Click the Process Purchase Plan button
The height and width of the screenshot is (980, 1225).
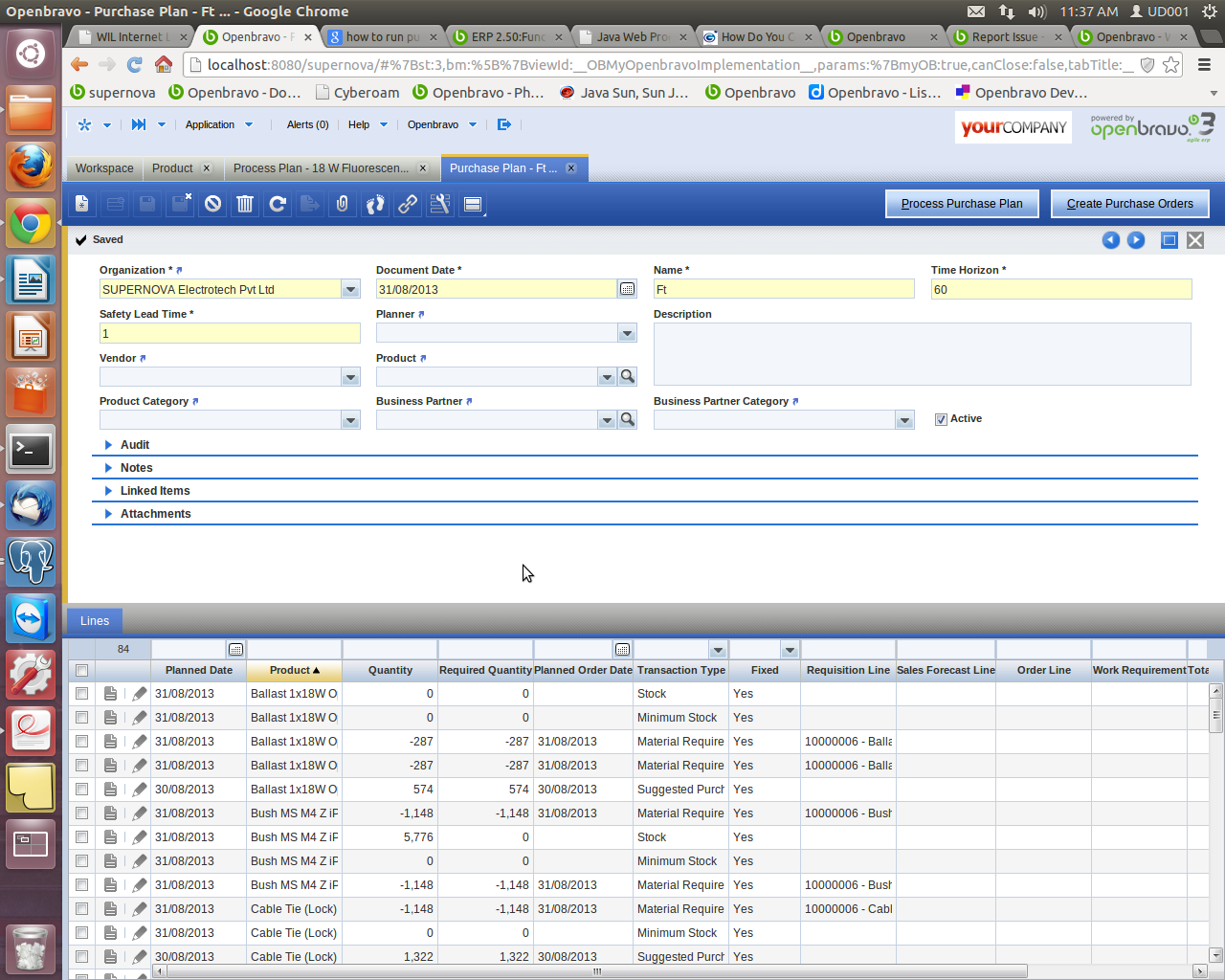962,204
